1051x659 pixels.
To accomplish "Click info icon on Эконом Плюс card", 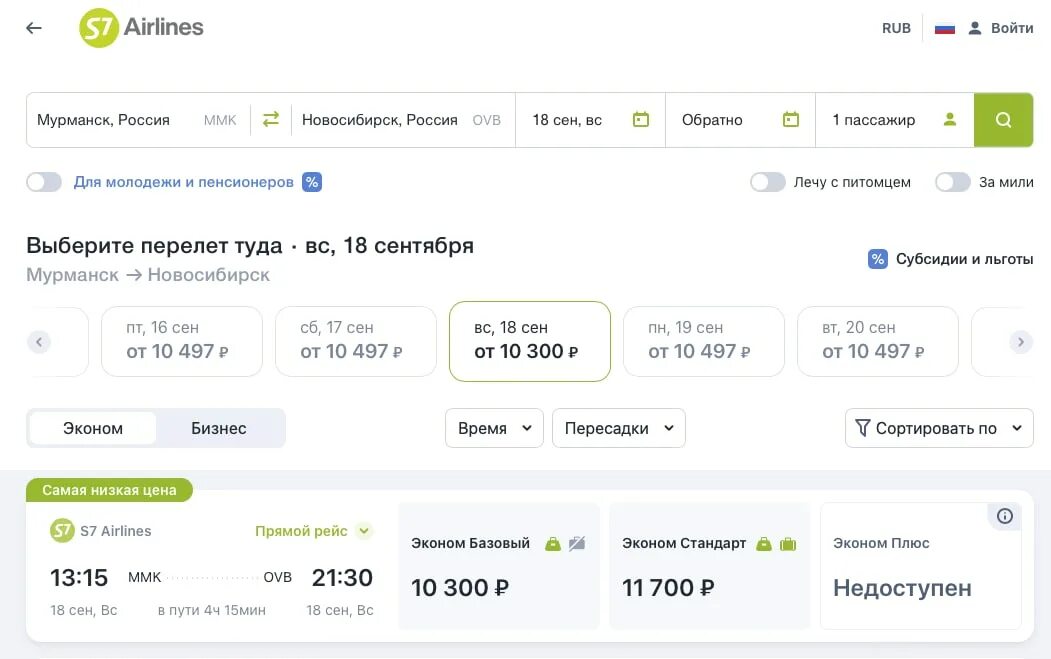I will click(1005, 516).
